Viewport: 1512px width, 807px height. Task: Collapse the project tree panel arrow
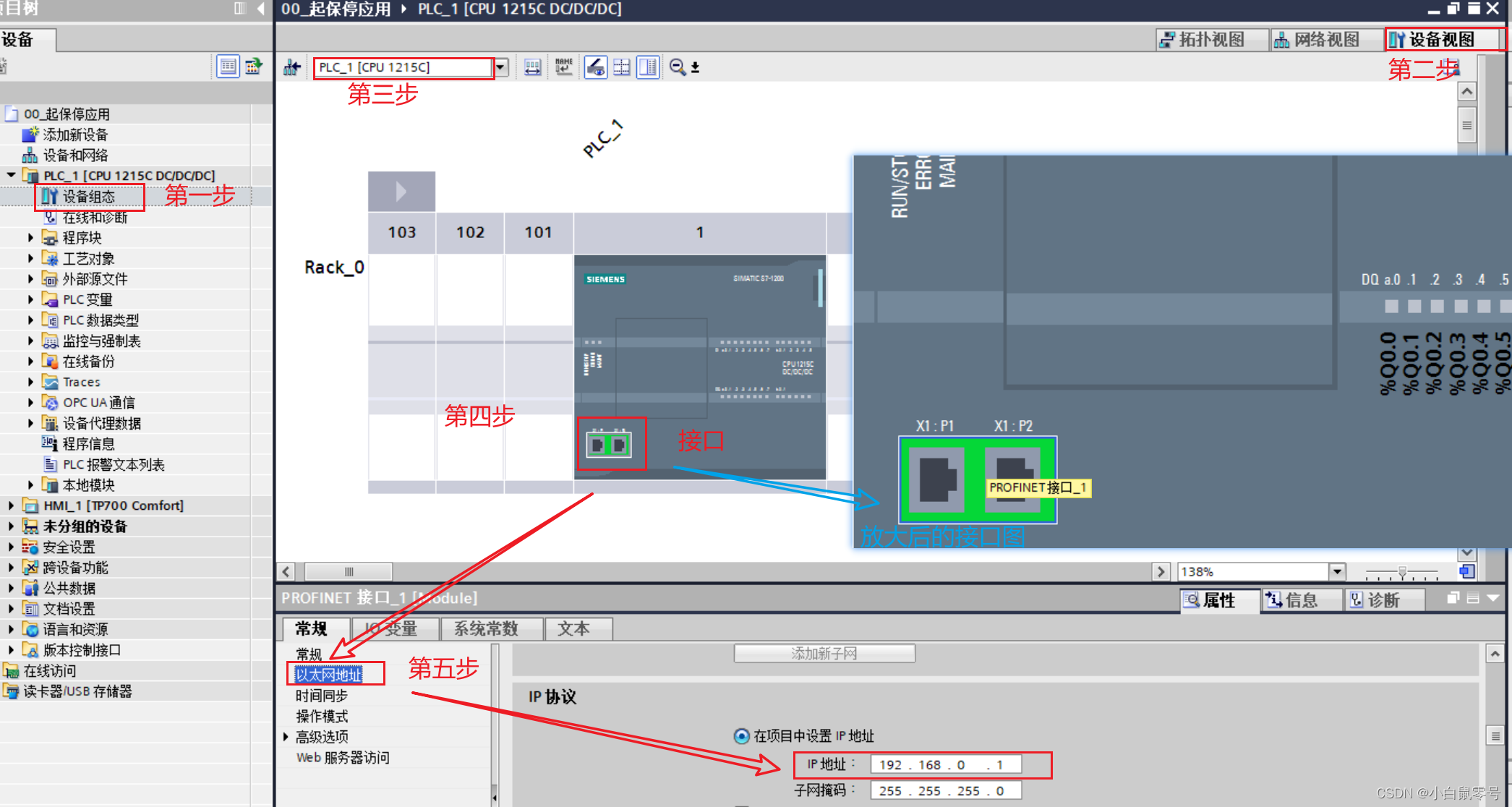(x=260, y=9)
